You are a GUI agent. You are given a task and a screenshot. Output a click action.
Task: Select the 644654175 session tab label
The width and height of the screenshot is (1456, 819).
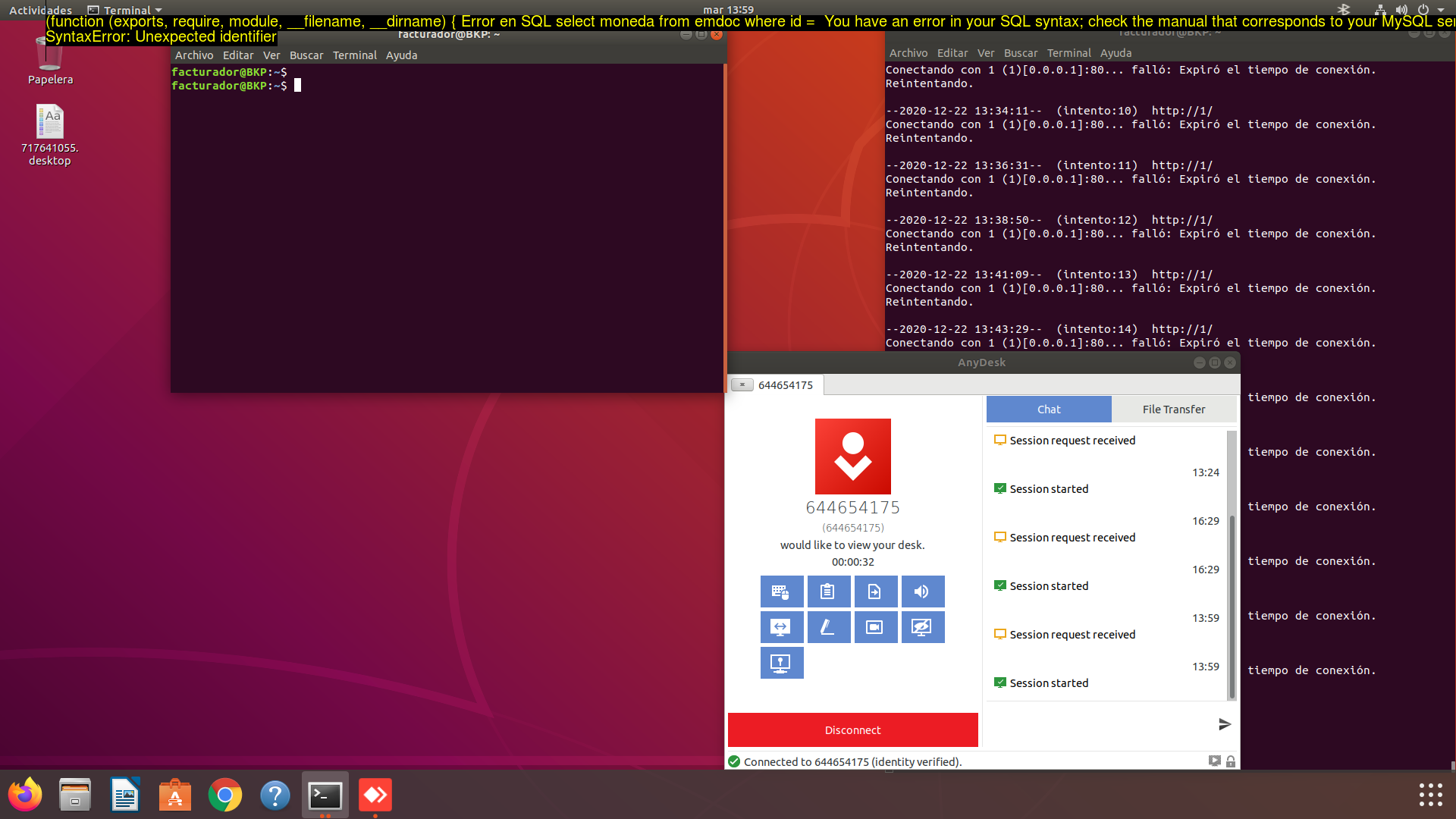click(x=786, y=385)
